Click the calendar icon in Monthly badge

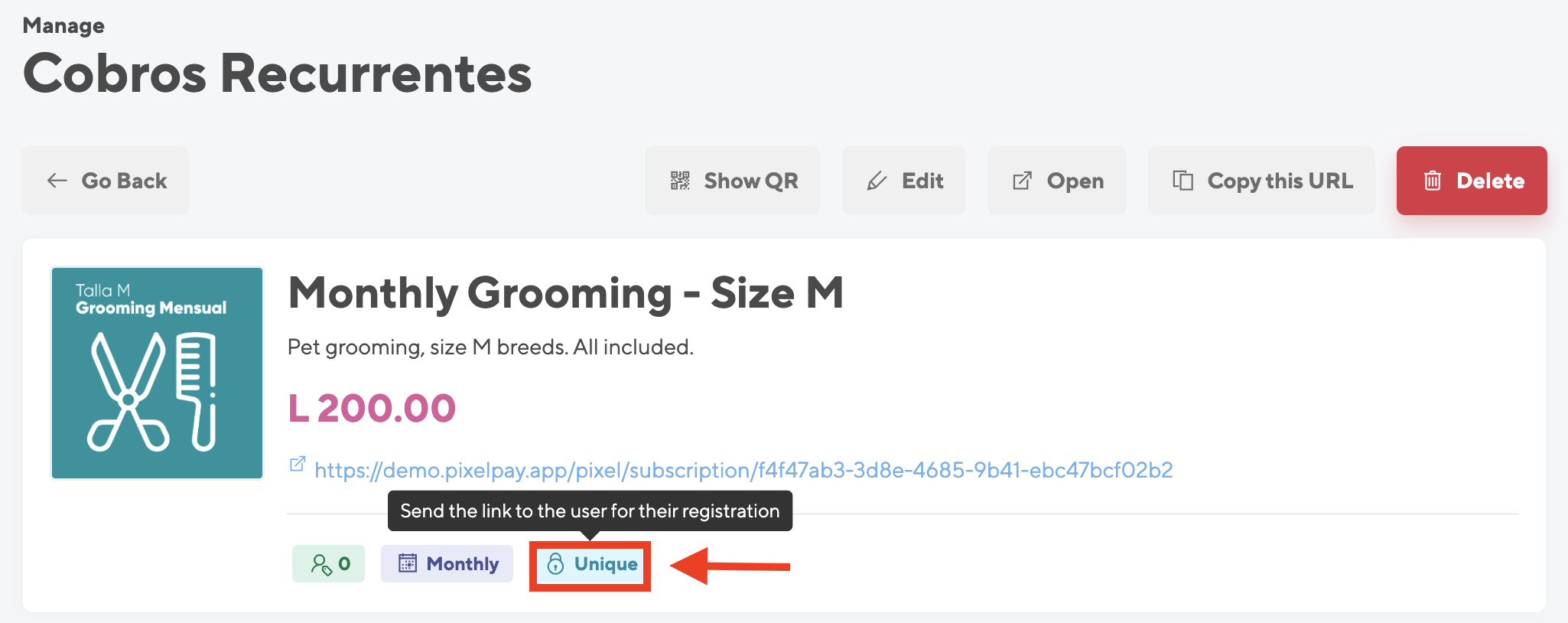(x=408, y=563)
